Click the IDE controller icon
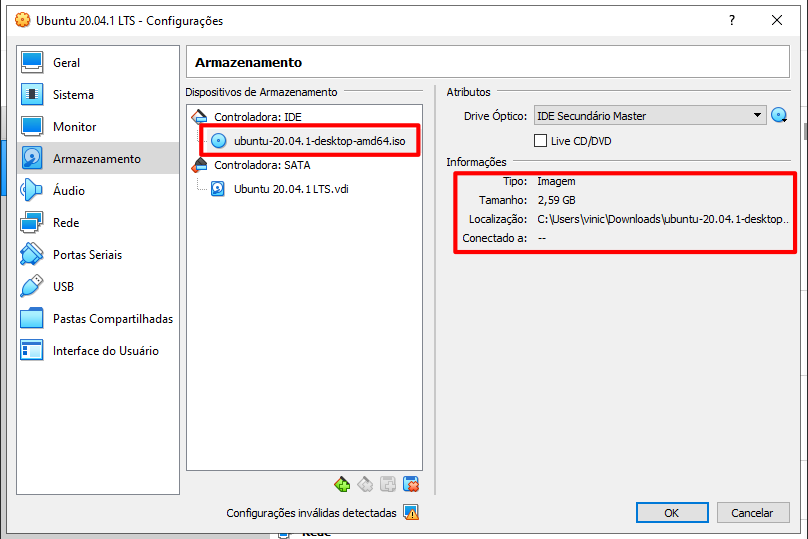The height and width of the screenshot is (539, 808). tap(199, 117)
